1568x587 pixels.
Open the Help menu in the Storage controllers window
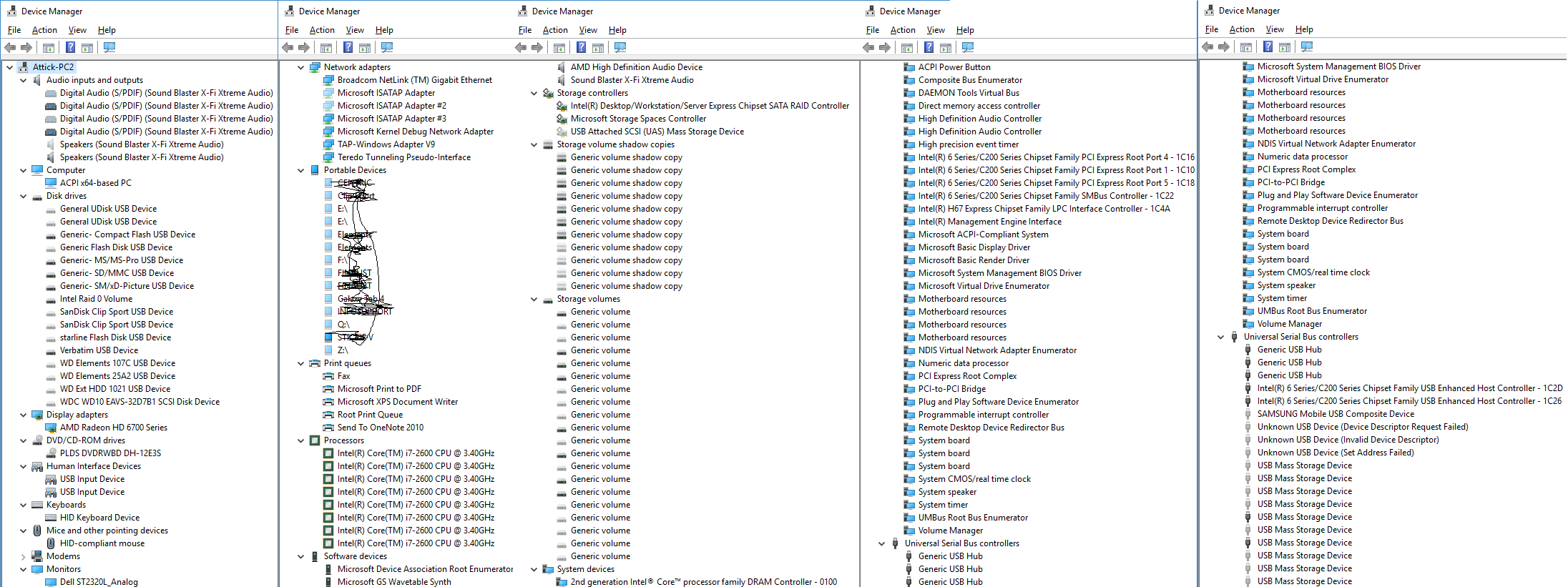coord(617,30)
